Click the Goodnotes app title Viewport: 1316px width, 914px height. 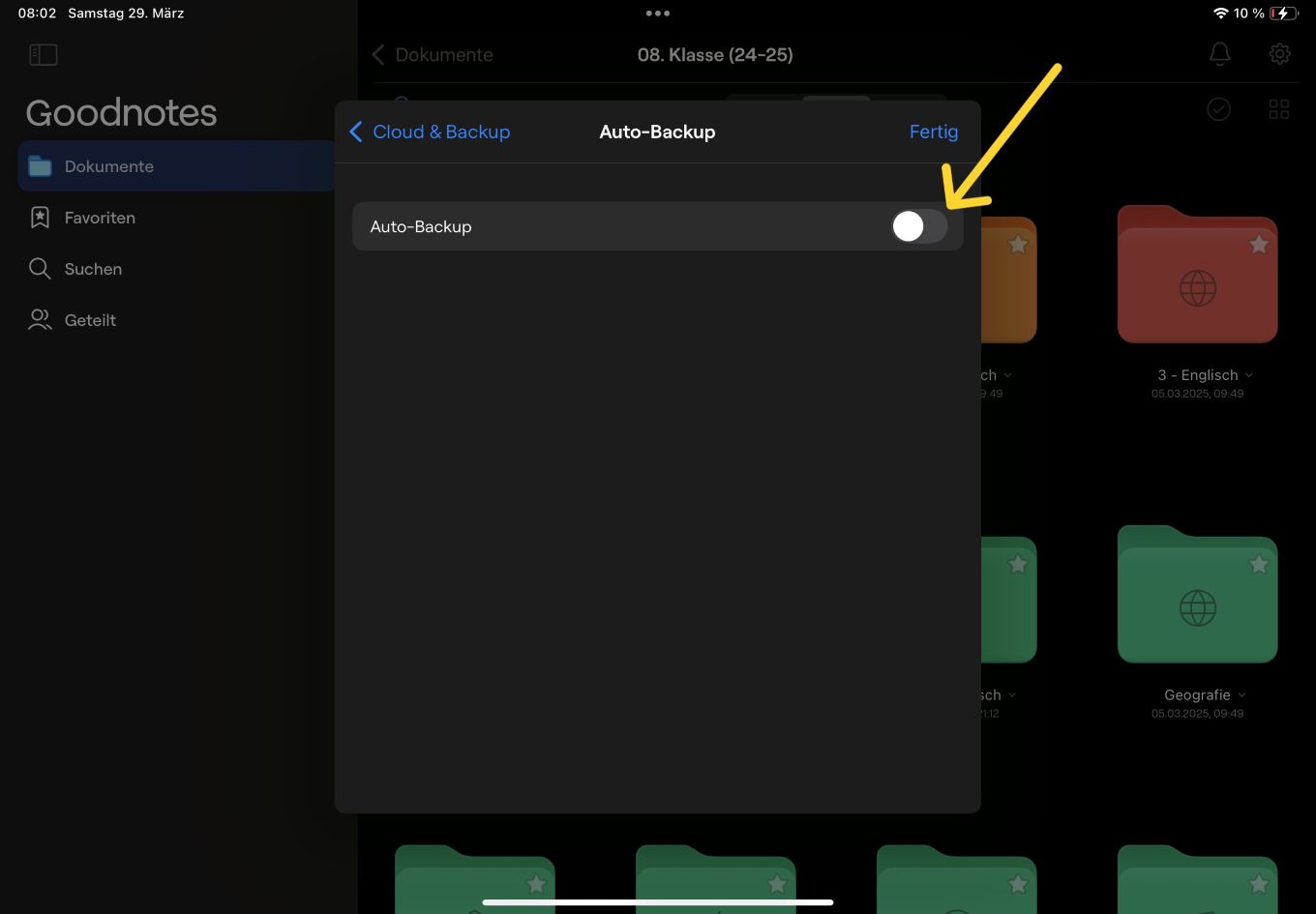click(121, 113)
